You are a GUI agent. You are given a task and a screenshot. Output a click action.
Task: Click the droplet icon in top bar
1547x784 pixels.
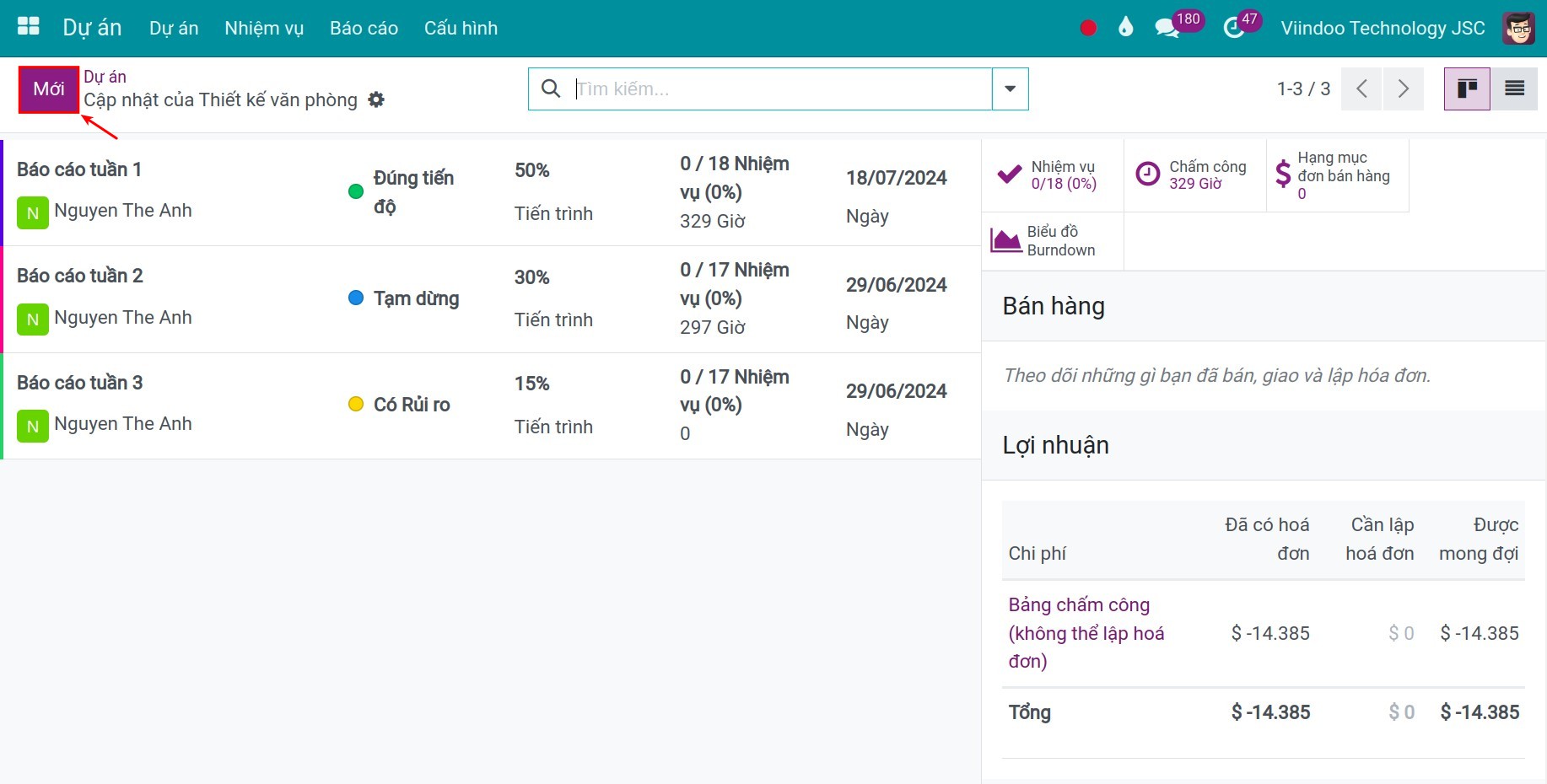(x=1125, y=28)
